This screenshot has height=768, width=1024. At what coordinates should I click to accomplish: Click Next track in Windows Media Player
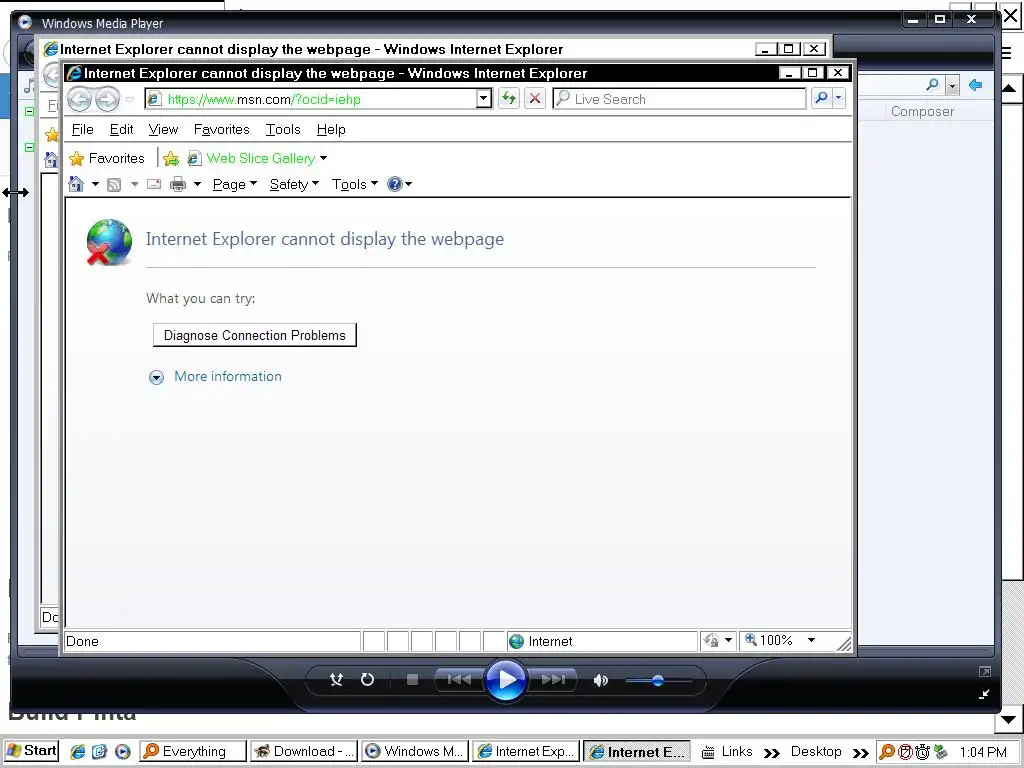(x=553, y=680)
